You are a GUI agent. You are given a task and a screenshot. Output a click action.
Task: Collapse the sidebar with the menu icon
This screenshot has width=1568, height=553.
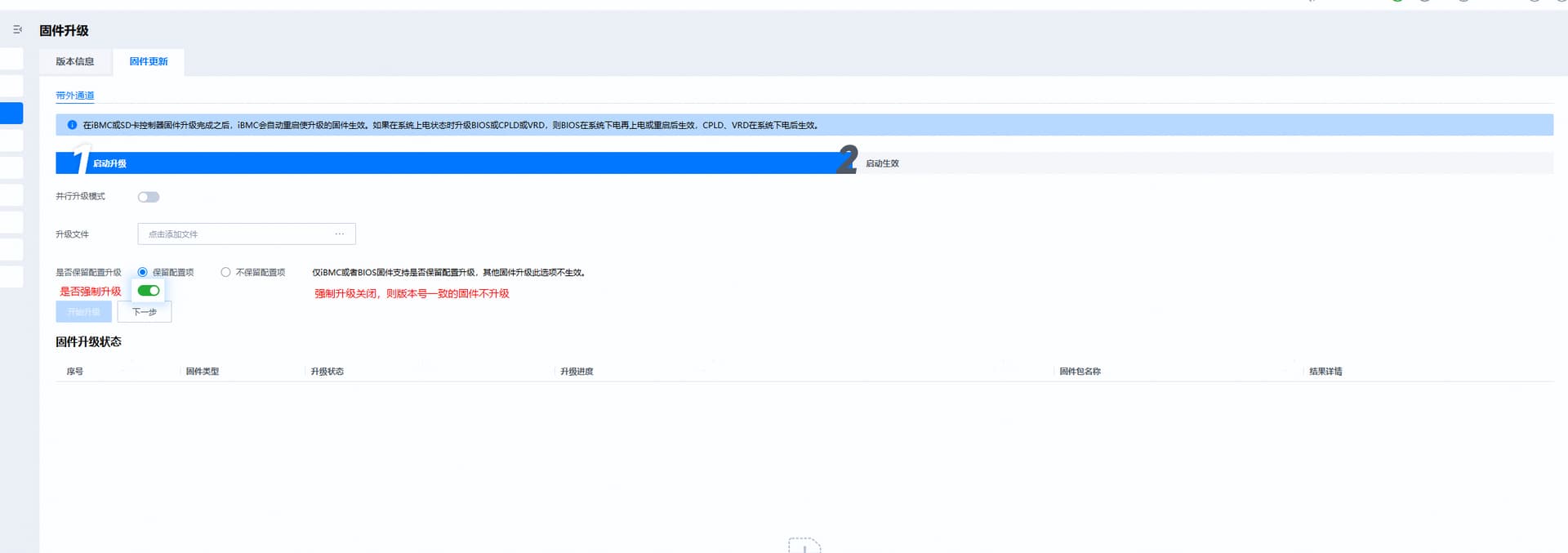17,29
